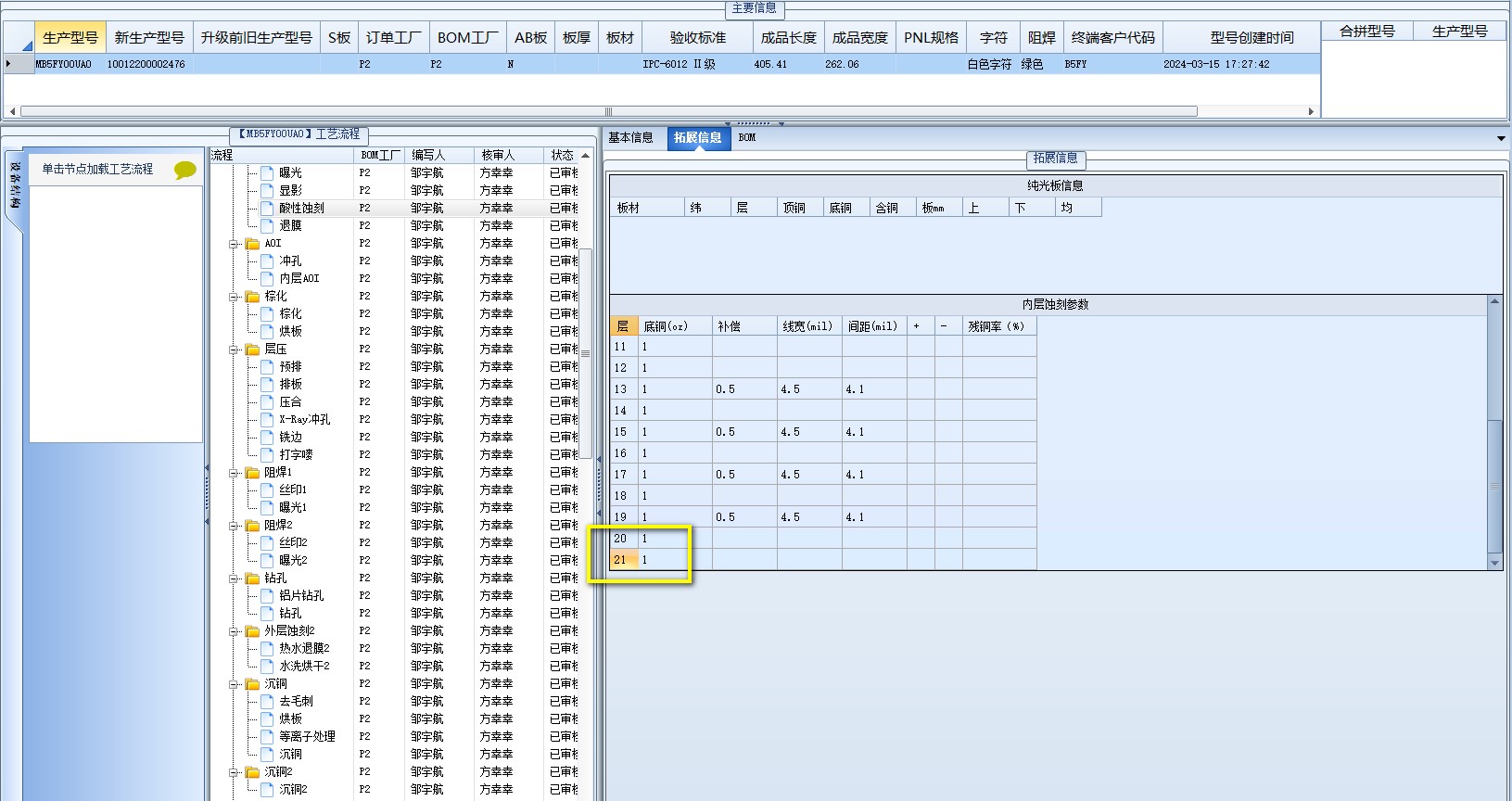1512x801 pixels.
Task: Collapse the 阻焊2 tree node
Action: tap(234, 526)
